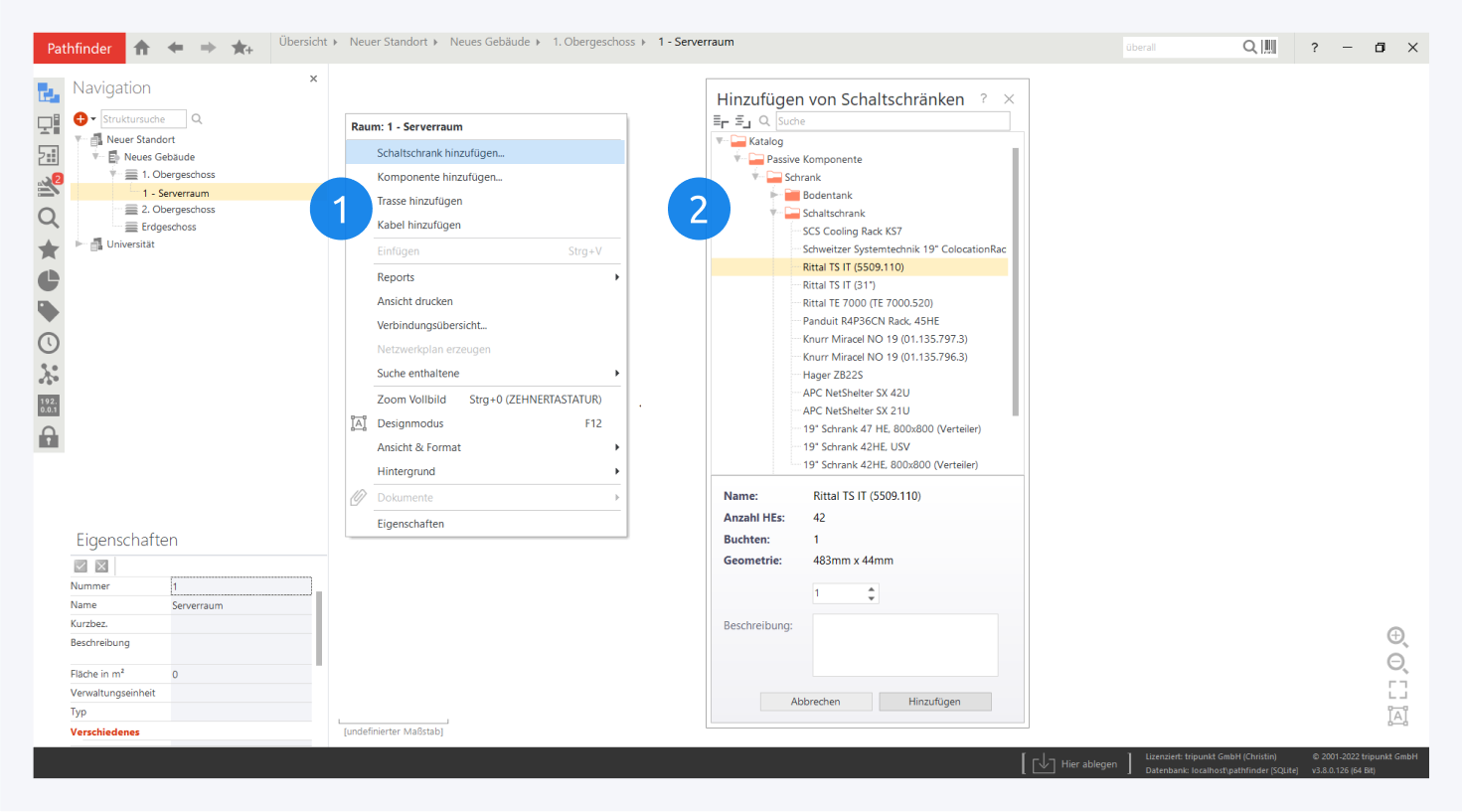Zoom in using the magnifier plus icon
The image size is (1463, 812).
point(1396,637)
